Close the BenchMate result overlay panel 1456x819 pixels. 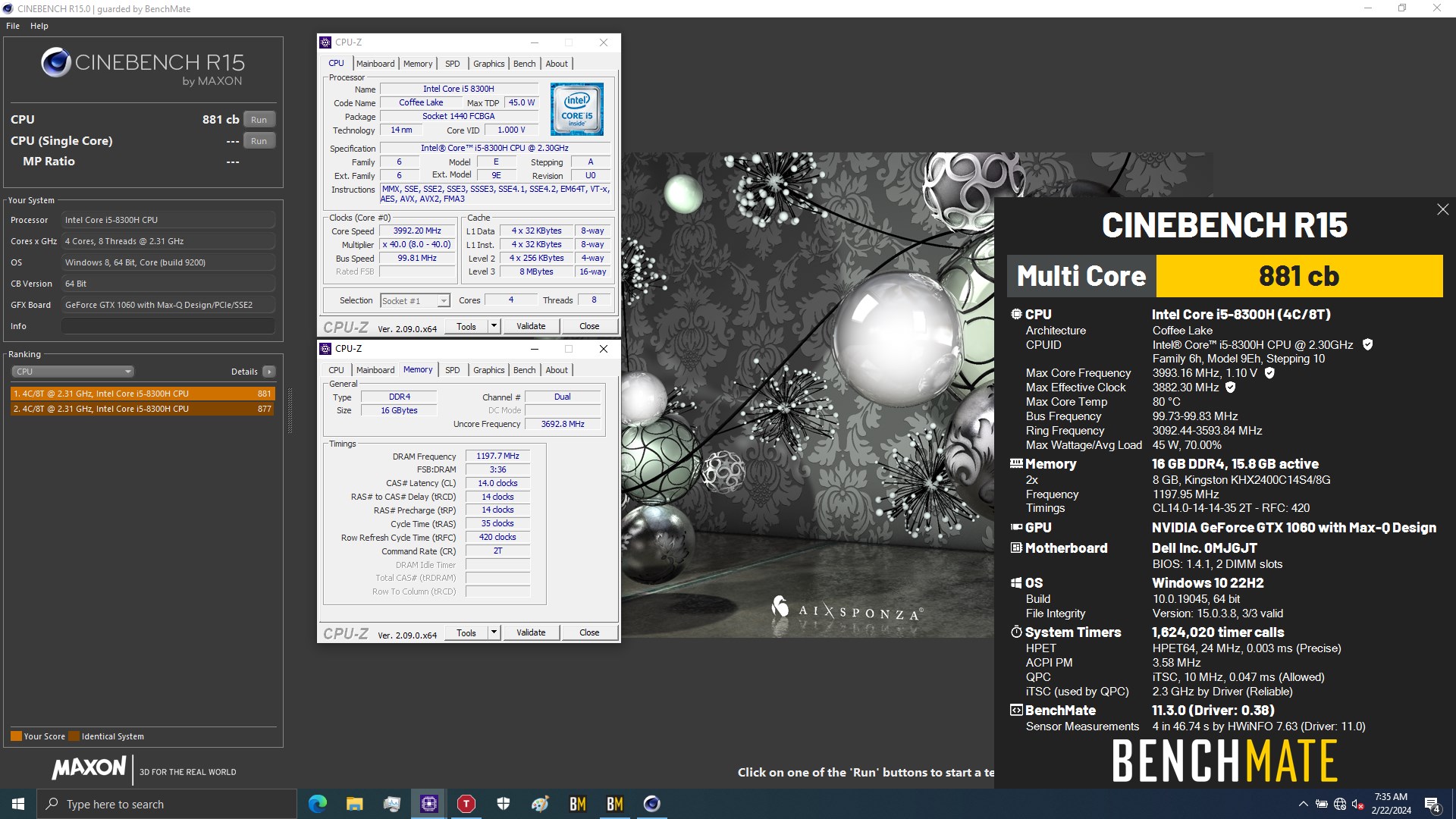(x=1442, y=209)
